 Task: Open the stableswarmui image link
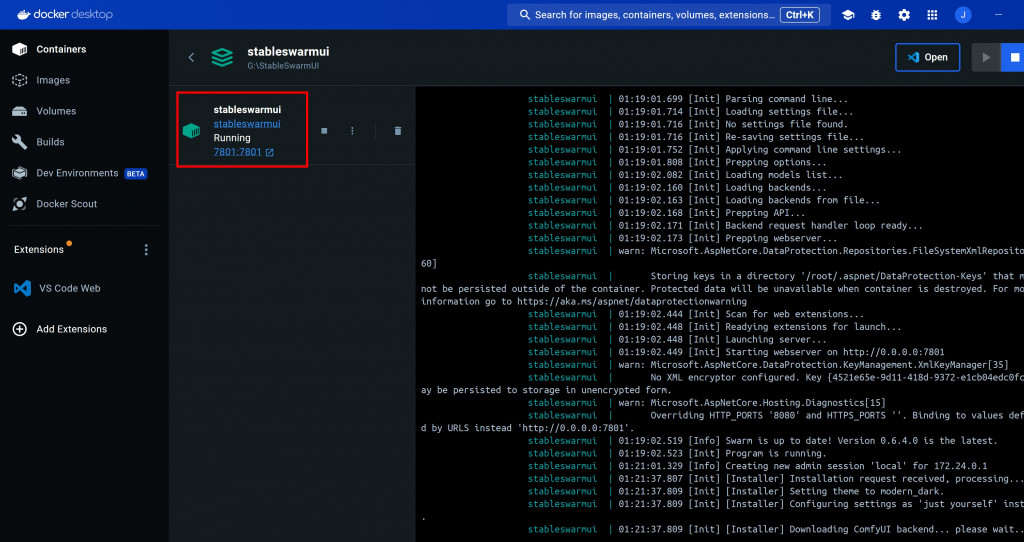[x=247, y=123]
